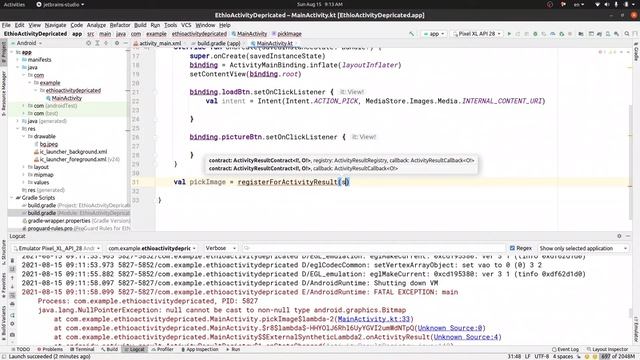Open Logcat panel settings gear
The width and height of the screenshot is (640, 360).
pos(619,236)
